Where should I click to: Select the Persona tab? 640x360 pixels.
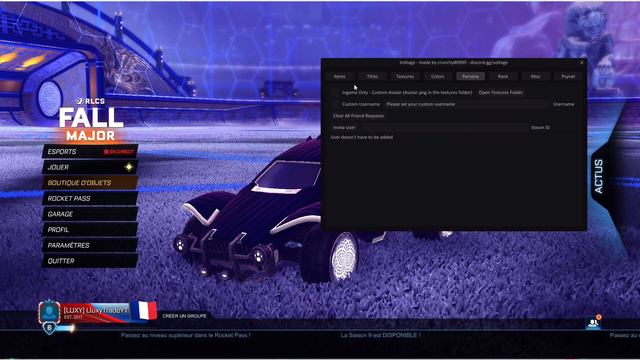point(470,76)
